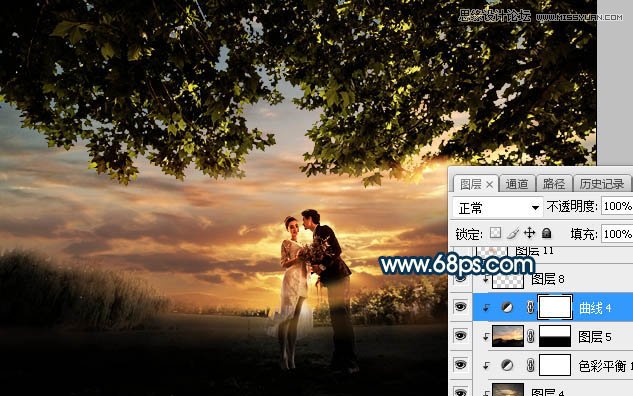
Task: Click the 图层 5 layer mask thumbnail
Action: point(555,336)
